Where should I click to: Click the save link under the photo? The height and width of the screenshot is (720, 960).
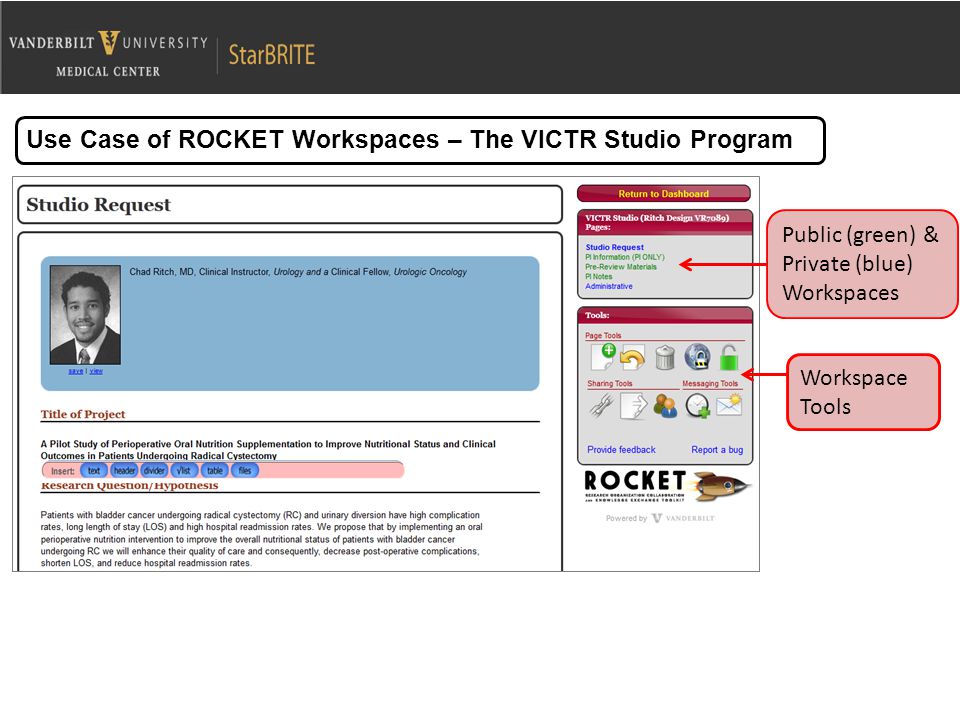click(75, 371)
